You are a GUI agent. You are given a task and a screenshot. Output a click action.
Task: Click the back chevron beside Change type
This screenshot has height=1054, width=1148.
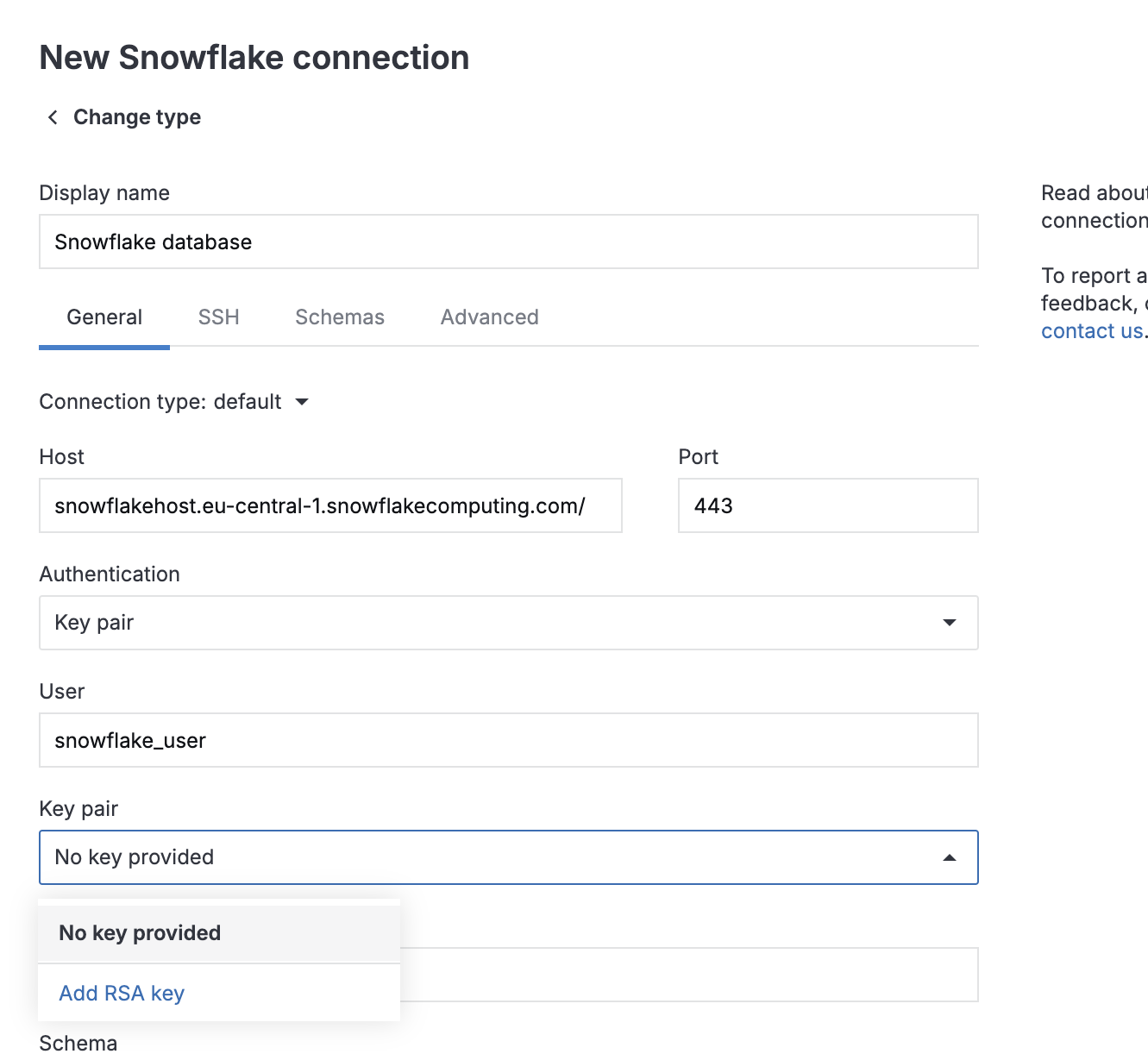pos(52,116)
